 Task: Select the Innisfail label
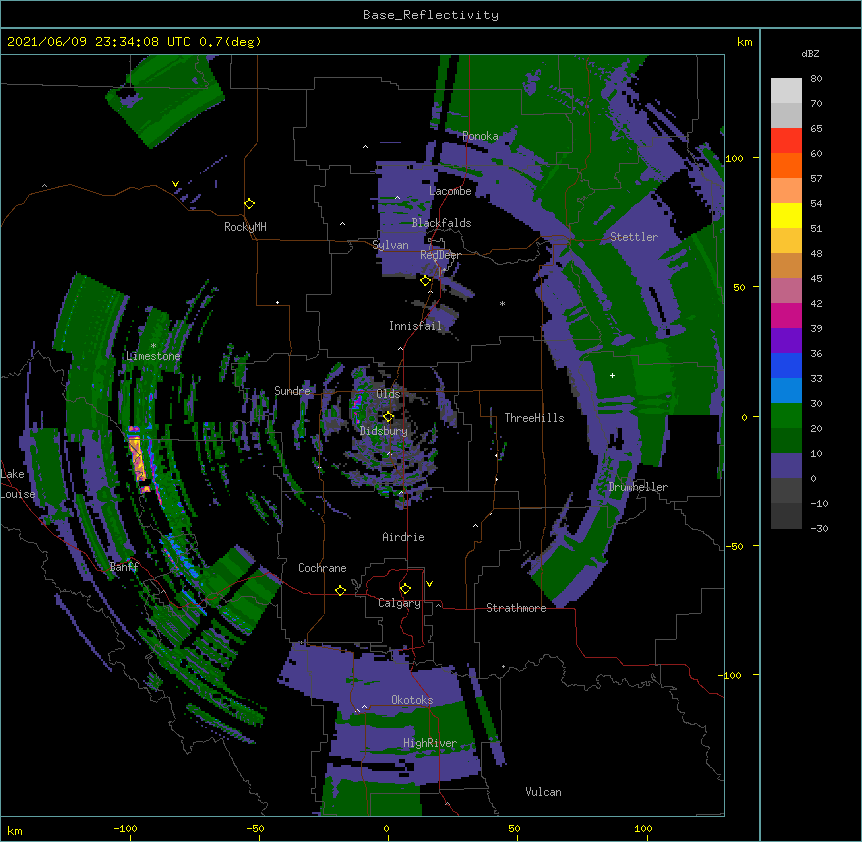415,326
